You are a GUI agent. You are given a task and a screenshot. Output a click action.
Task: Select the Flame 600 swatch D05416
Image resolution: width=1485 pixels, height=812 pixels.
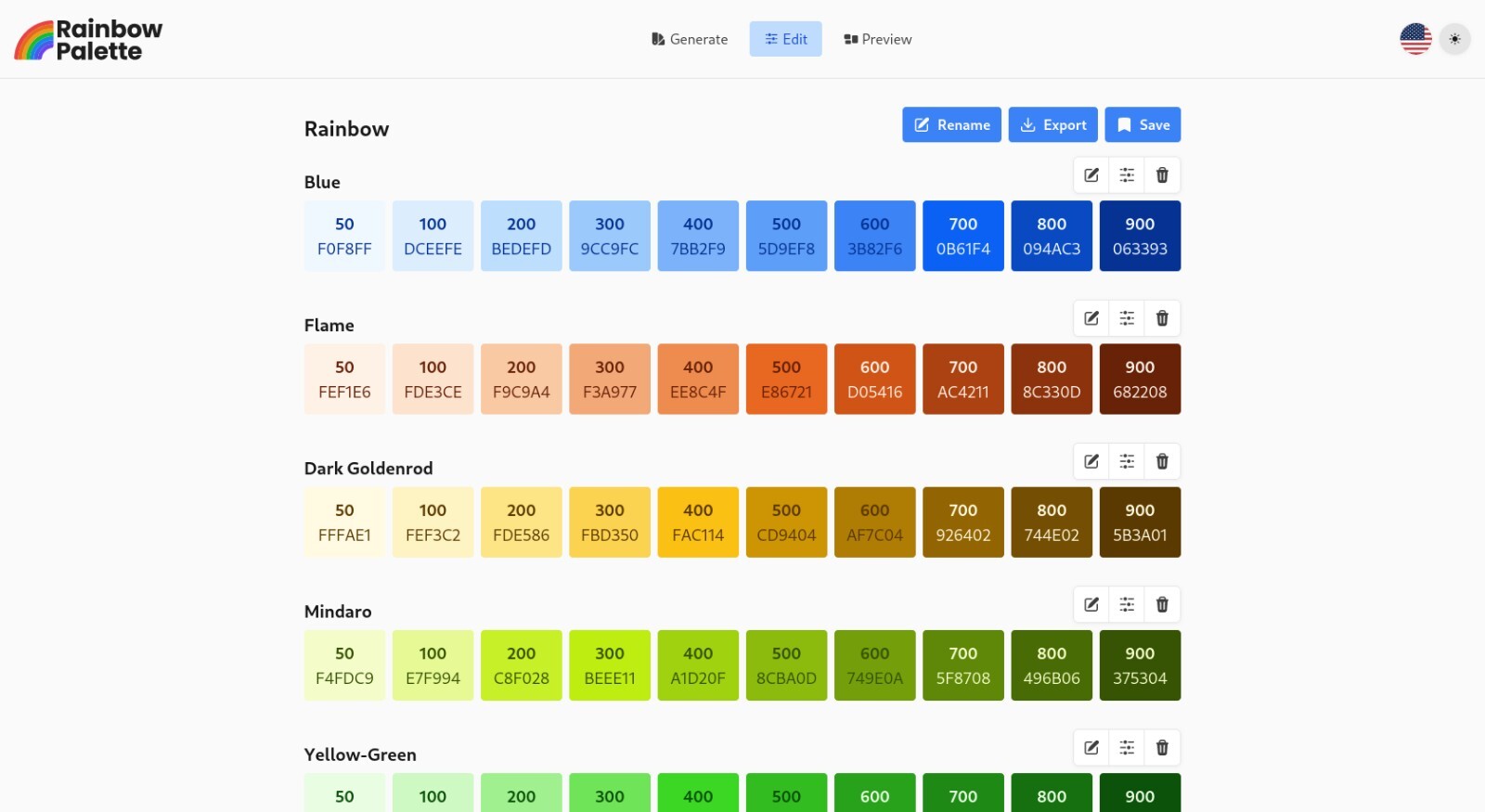pyautogui.click(x=874, y=379)
